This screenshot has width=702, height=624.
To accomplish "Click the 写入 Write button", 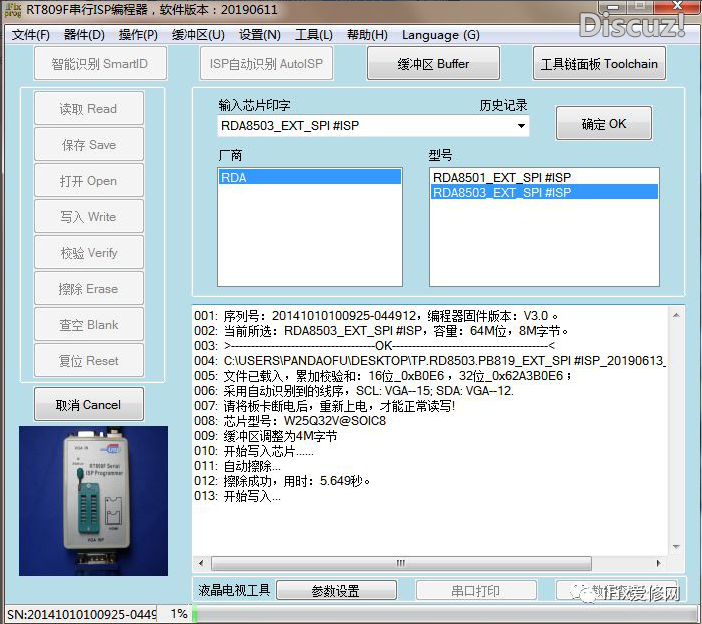I will pyautogui.click(x=89, y=217).
